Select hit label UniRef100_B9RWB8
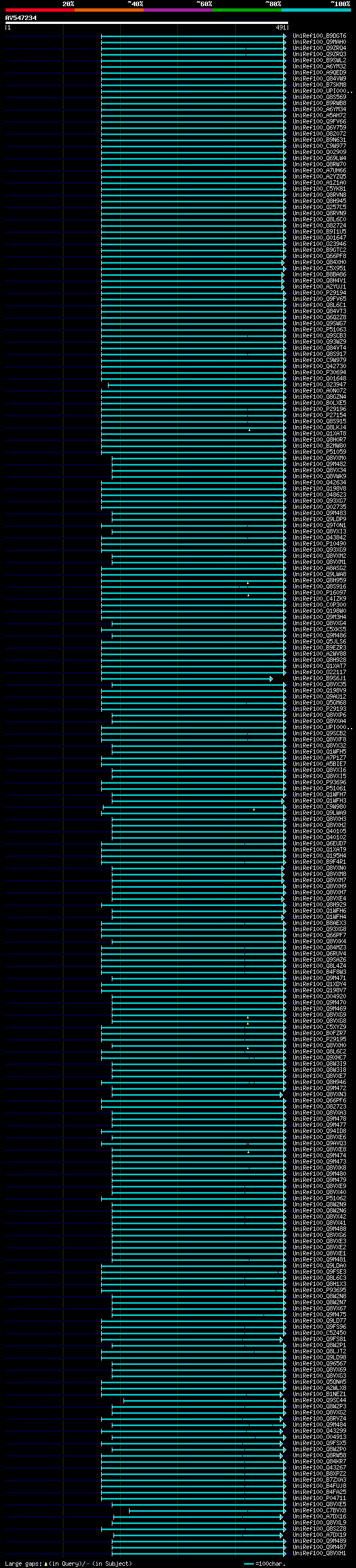The width and height of the screenshot is (356, 1568). [319, 103]
